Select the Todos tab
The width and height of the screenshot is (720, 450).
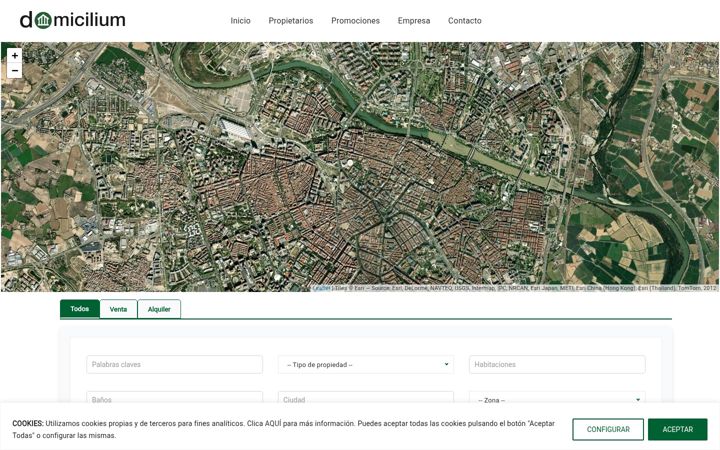click(x=80, y=309)
